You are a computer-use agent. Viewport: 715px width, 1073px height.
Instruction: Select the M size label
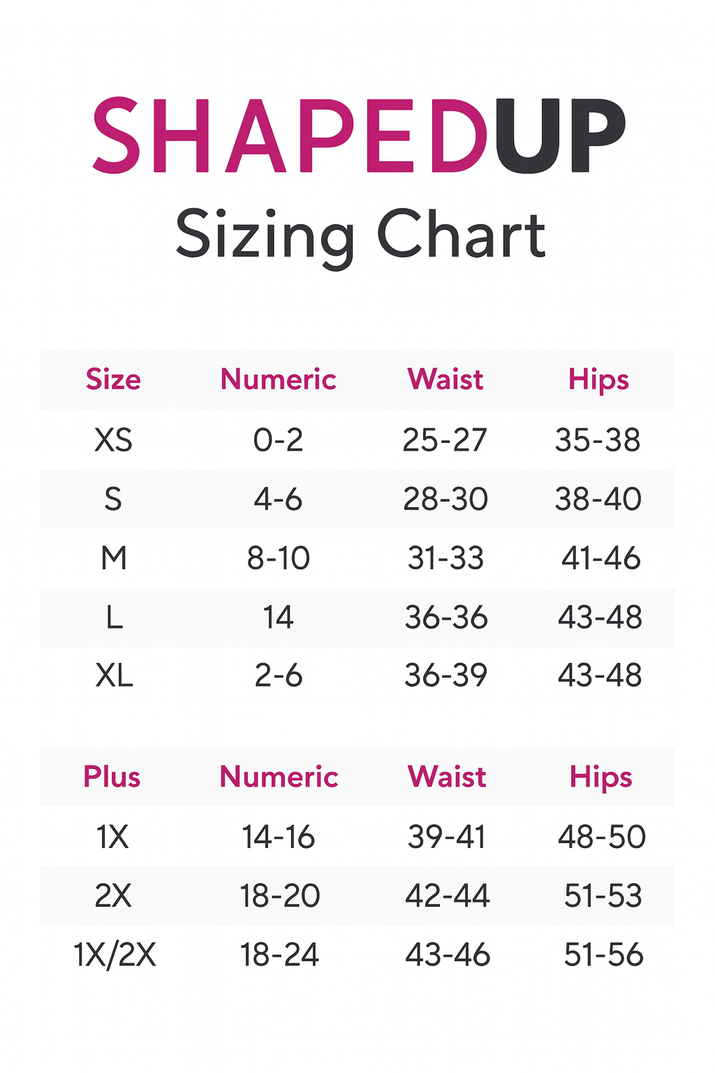113,558
